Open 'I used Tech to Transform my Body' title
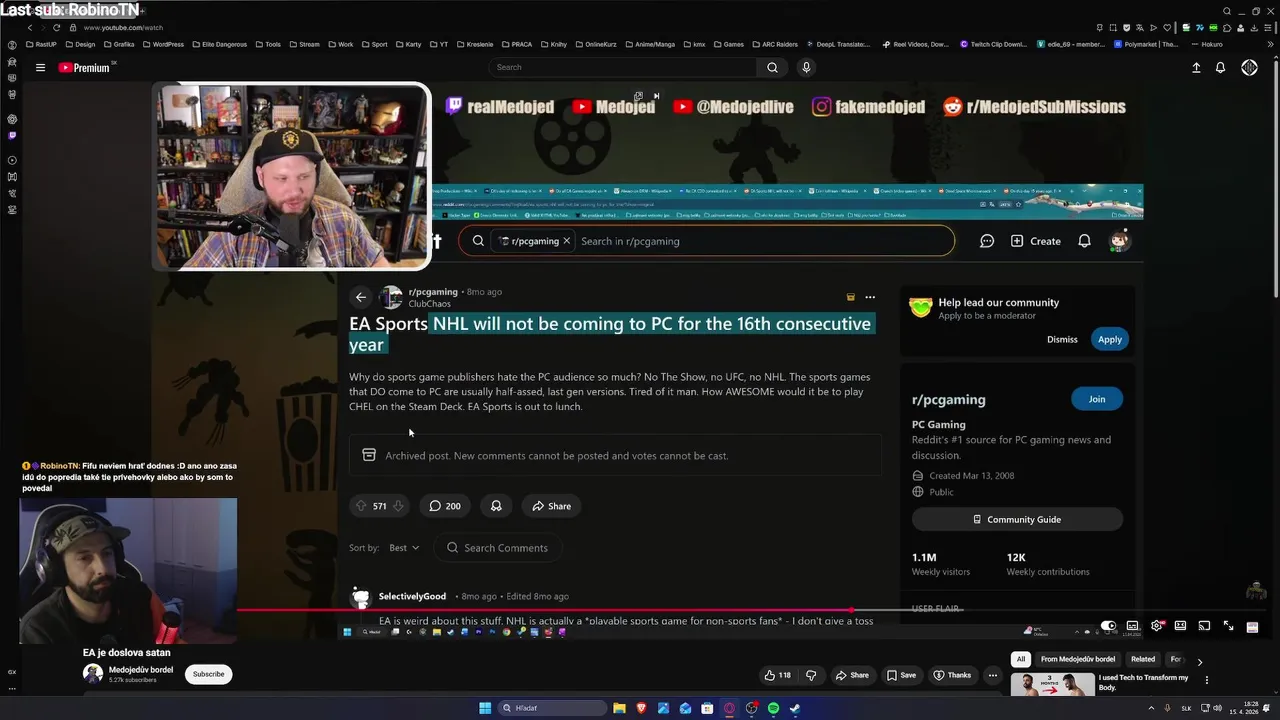Screen dimensions: 1280x720 pyautogui.click(x=1144, y=682)
